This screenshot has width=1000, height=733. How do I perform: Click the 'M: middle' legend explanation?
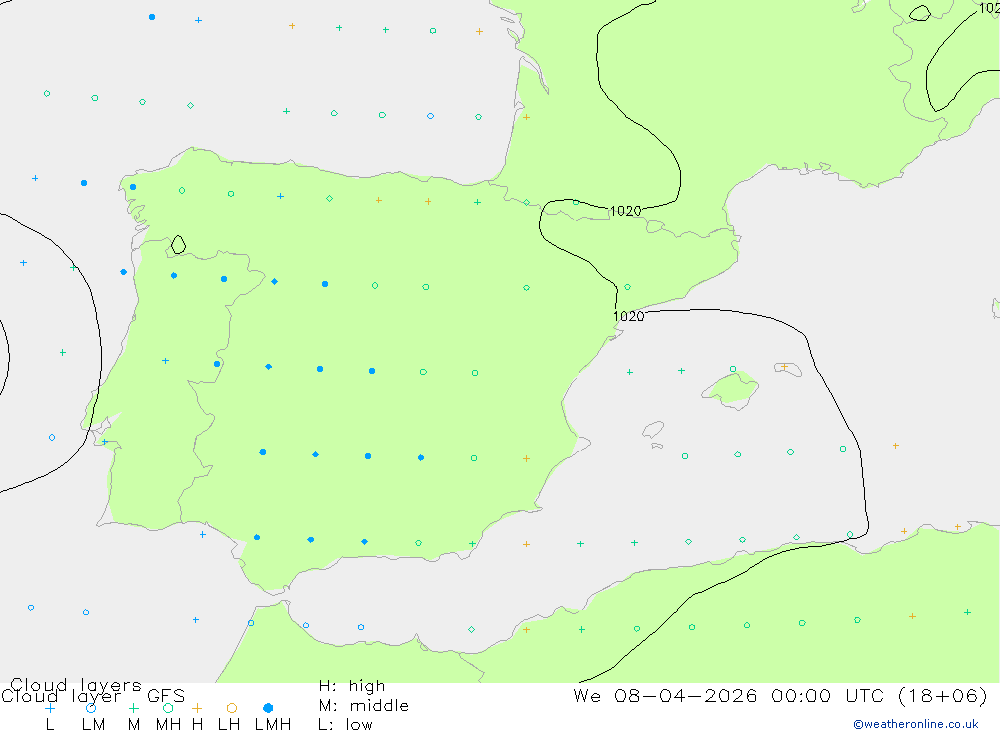coord(364,706)
